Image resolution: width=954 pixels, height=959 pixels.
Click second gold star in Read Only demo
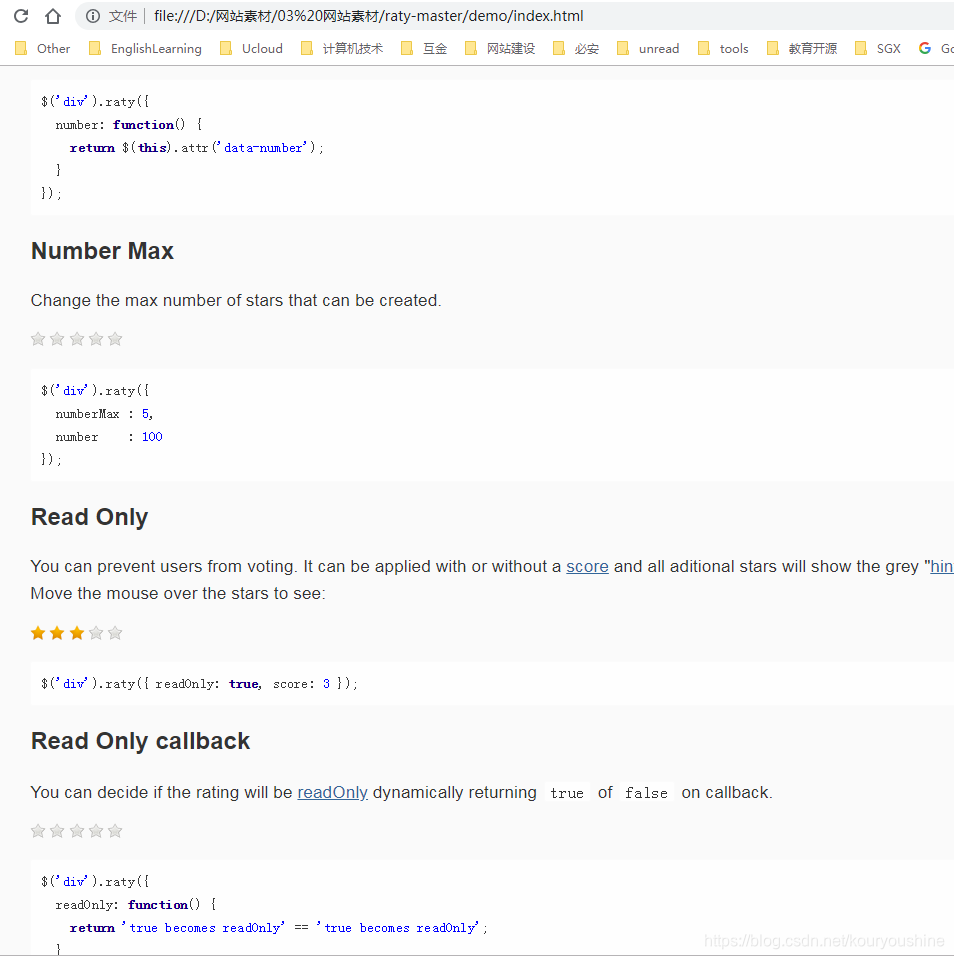(x=57, y=633)
